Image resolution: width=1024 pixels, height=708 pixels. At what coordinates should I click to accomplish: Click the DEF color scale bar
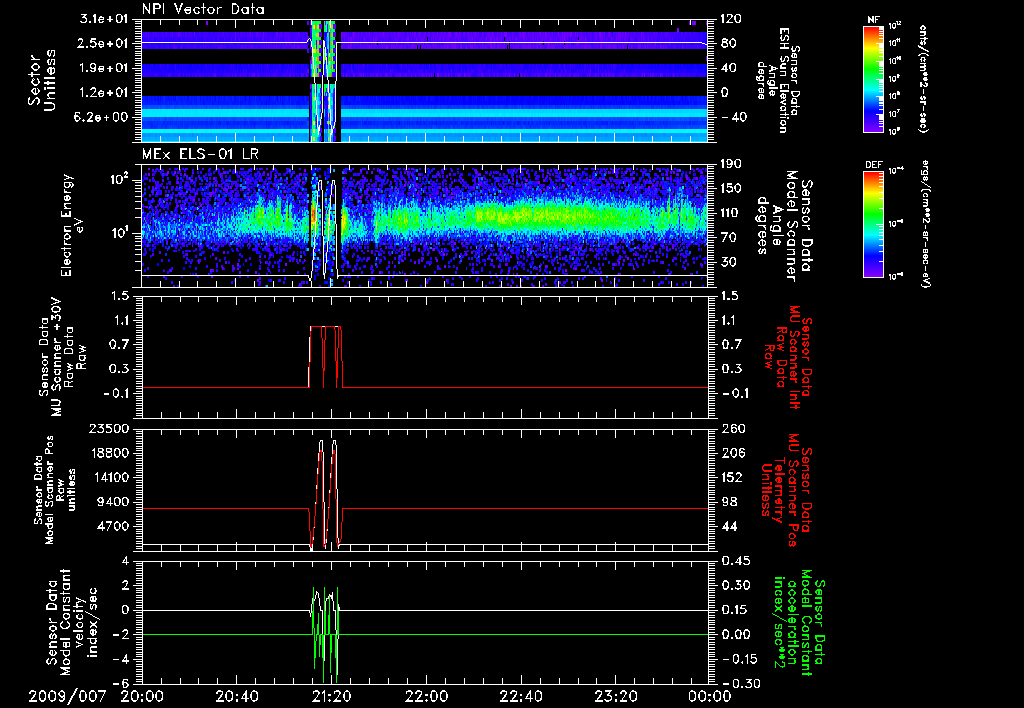[874, 223]
